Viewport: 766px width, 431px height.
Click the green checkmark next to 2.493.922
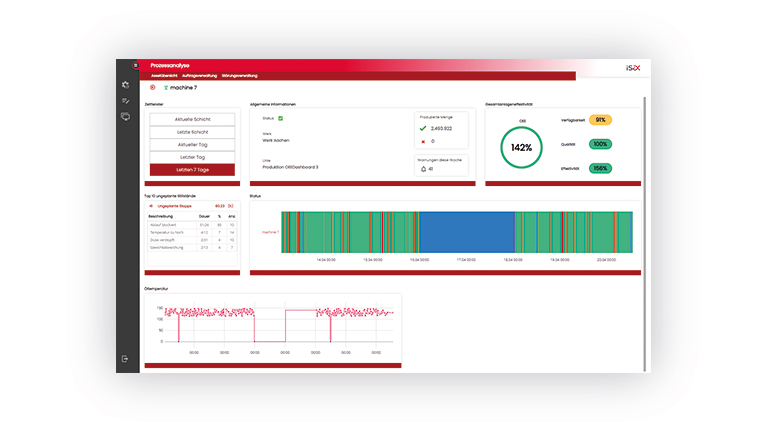pyautogui.click(x=423, y=129)
